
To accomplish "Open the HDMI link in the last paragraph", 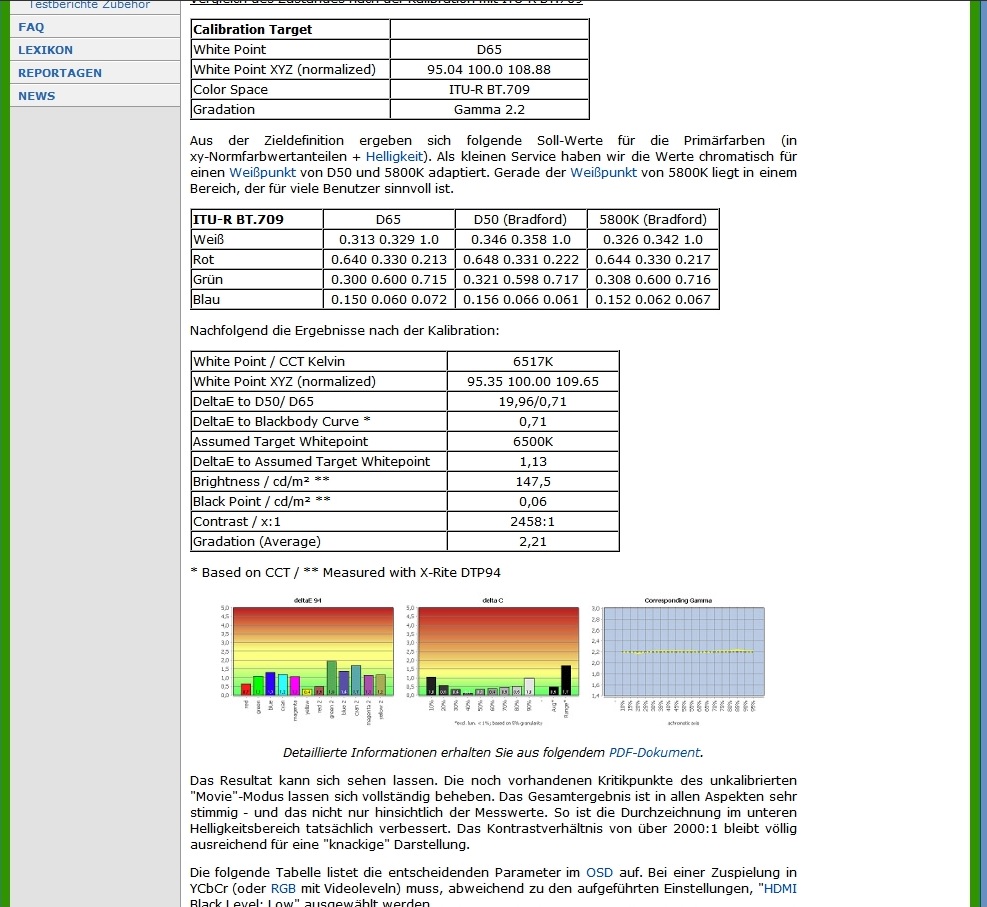I will click(780, 889).
